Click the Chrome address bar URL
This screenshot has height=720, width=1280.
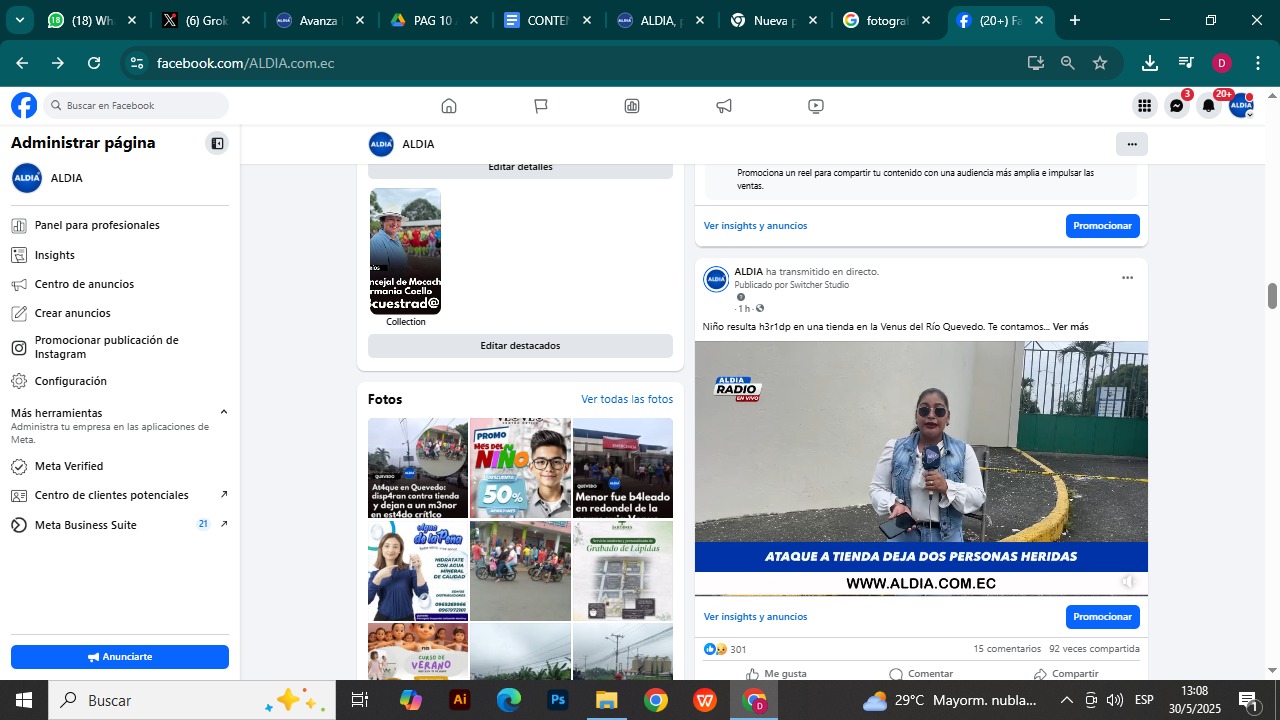pos(245,63)
